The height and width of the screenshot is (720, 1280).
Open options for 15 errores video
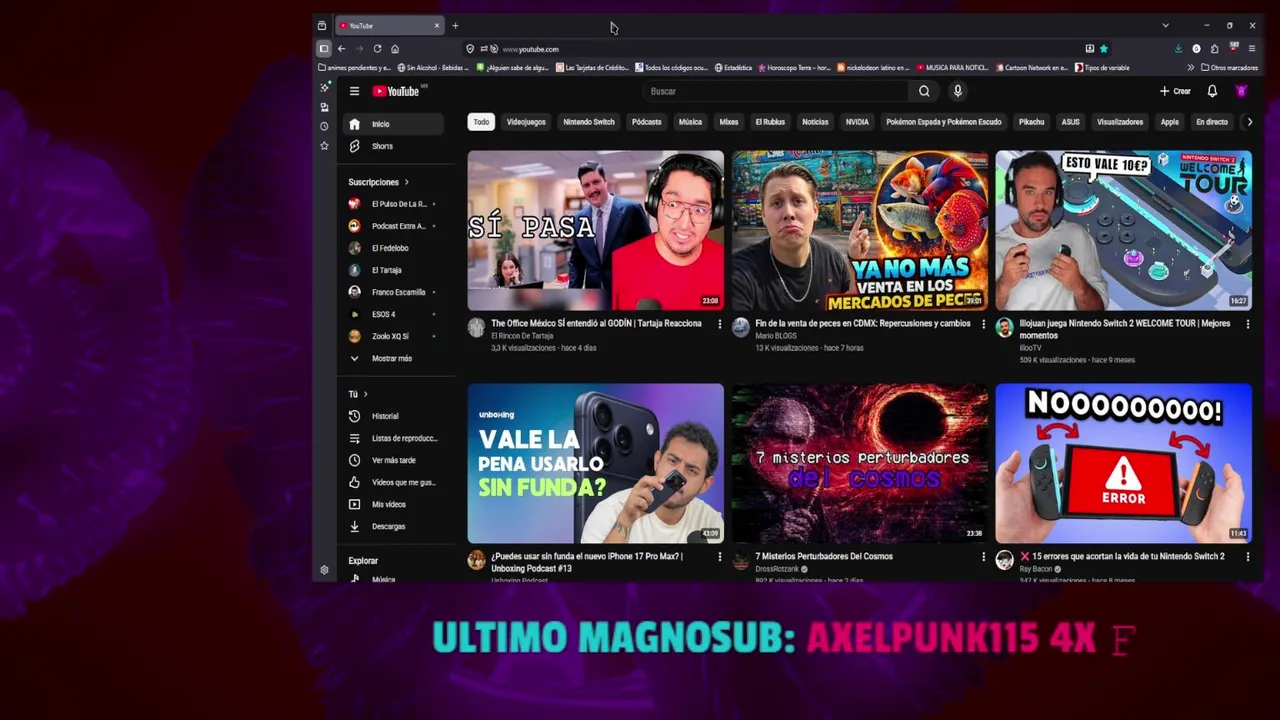click(1247, 557)
